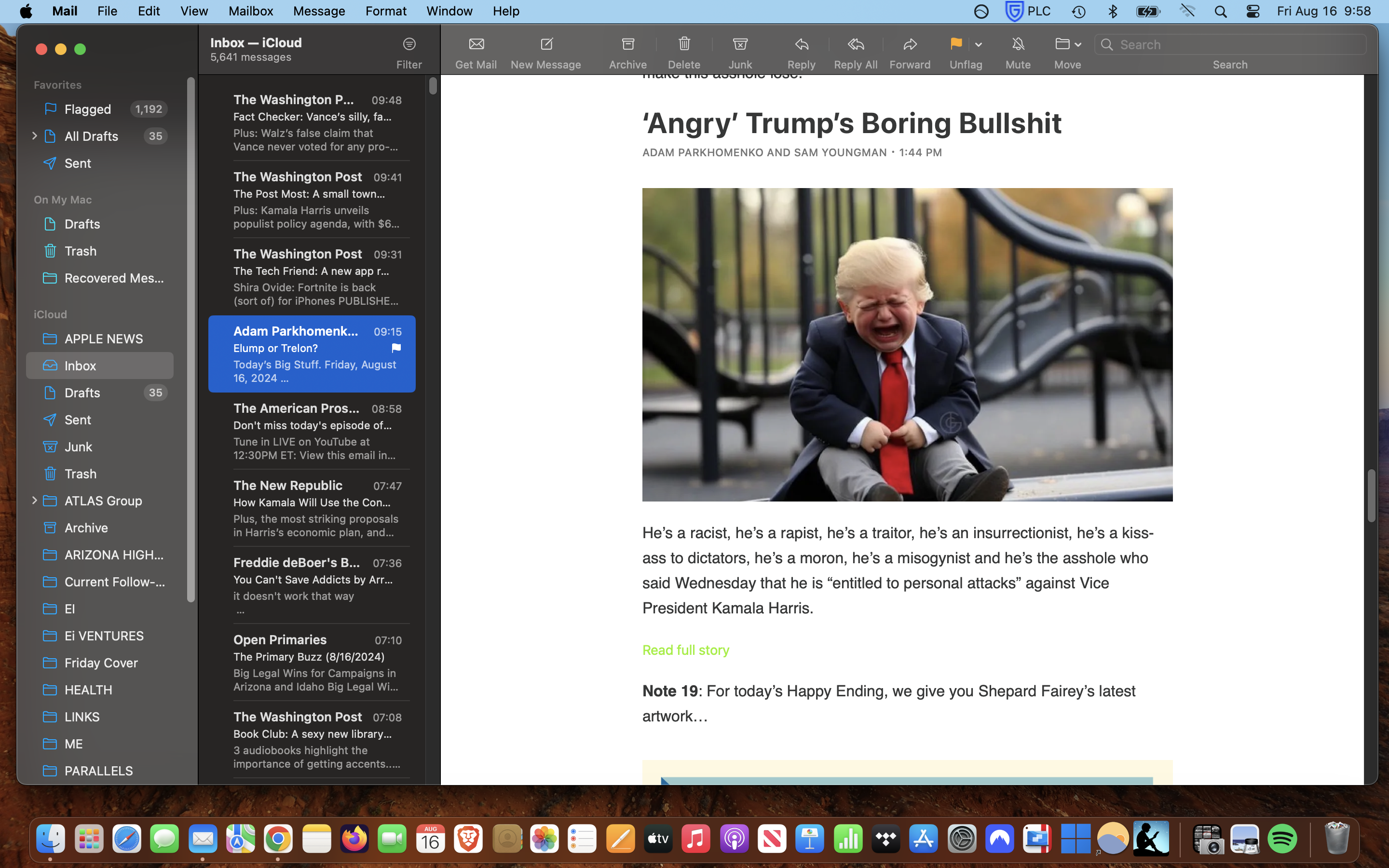
Task: Mark the email as Junk
Action: pyautogui.click(x=740, y=44)
